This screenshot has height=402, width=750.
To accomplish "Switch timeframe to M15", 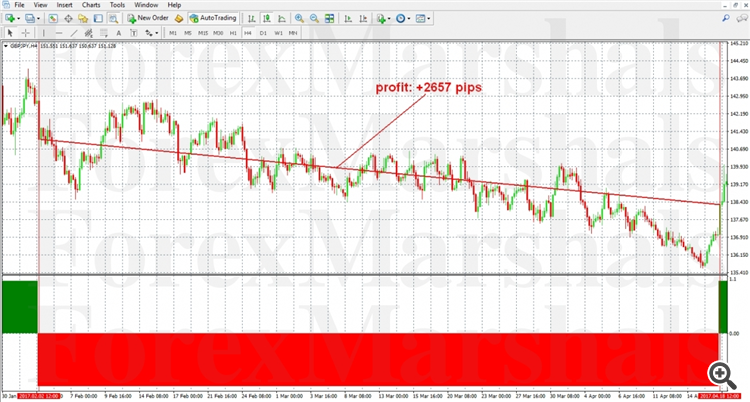I will (203, 33).
